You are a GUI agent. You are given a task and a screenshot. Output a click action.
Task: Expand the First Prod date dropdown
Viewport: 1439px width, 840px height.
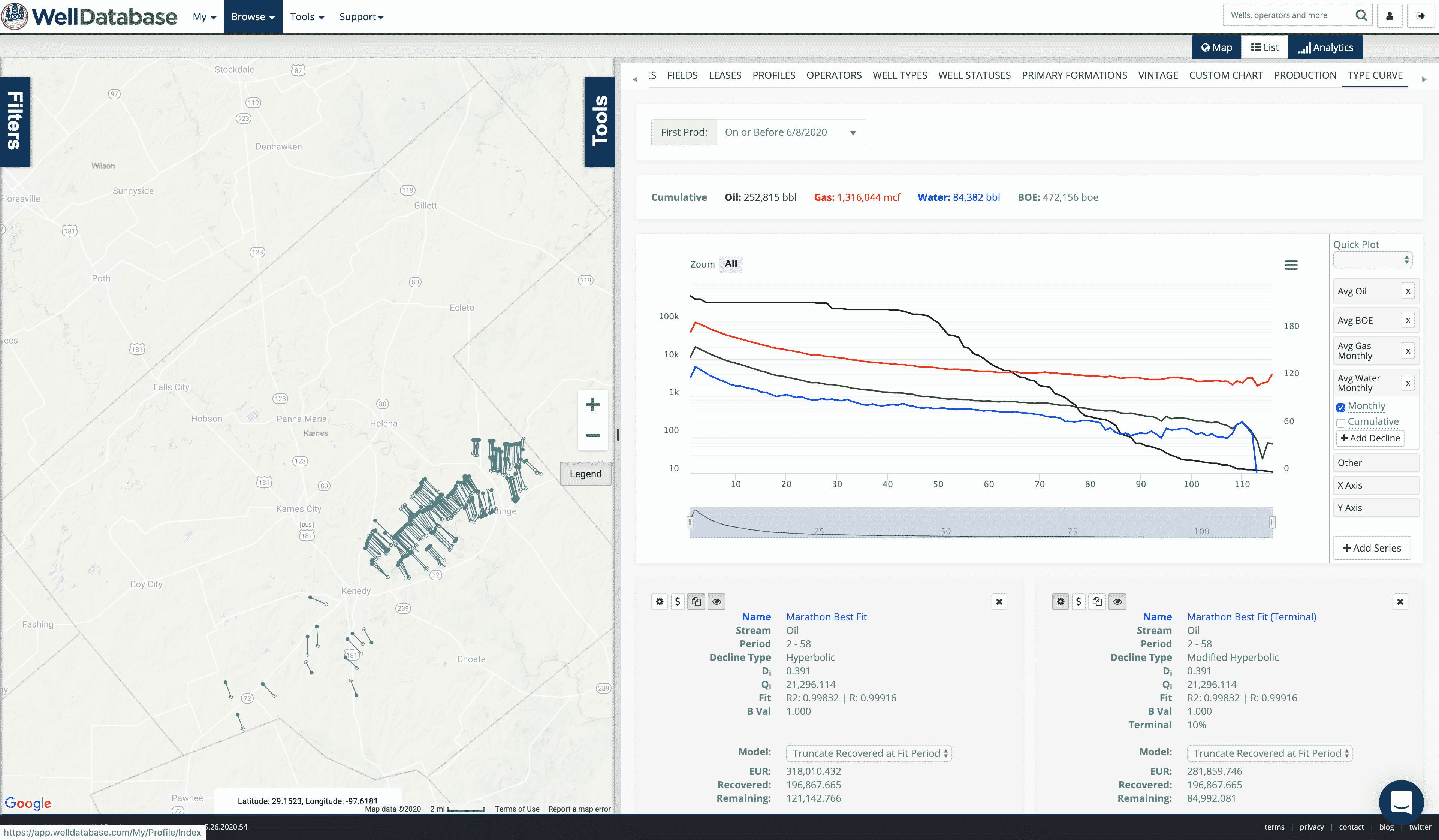(x=791, y=133)
